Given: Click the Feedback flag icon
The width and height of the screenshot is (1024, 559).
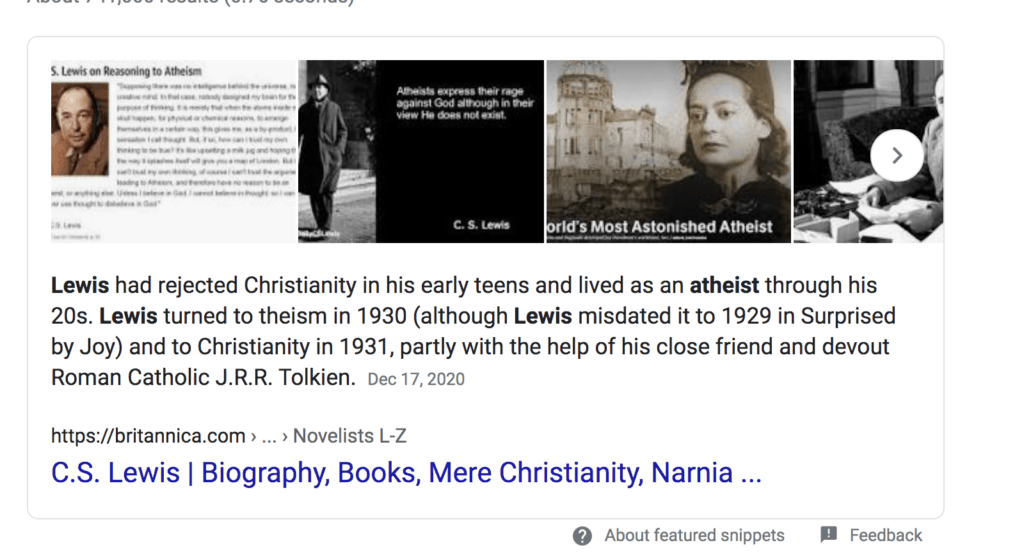Looking at the screenshot, I should pyautogui.click(x=829, y=535).
